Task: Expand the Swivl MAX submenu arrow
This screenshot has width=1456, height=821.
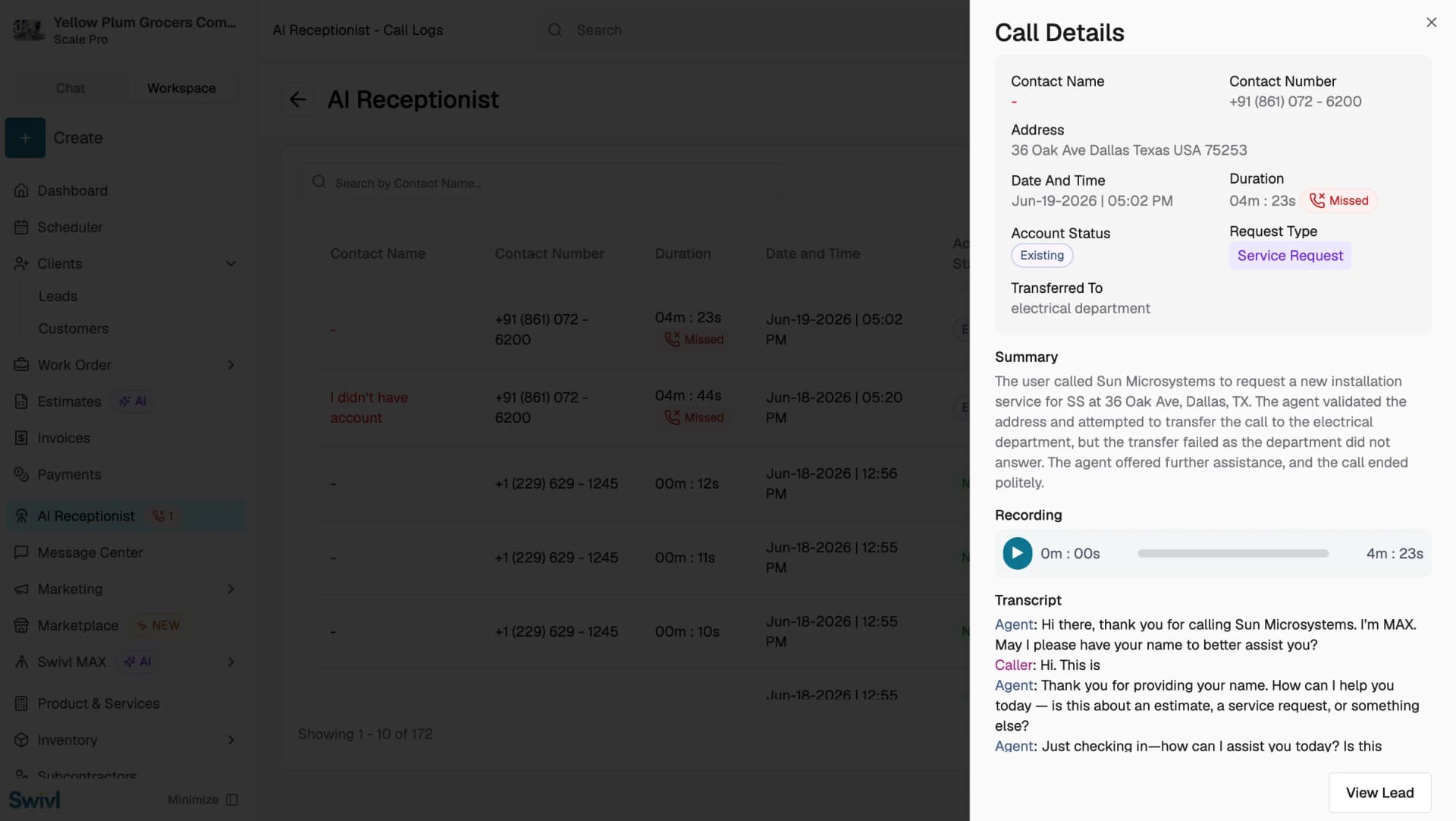Action: click(231, 662)
